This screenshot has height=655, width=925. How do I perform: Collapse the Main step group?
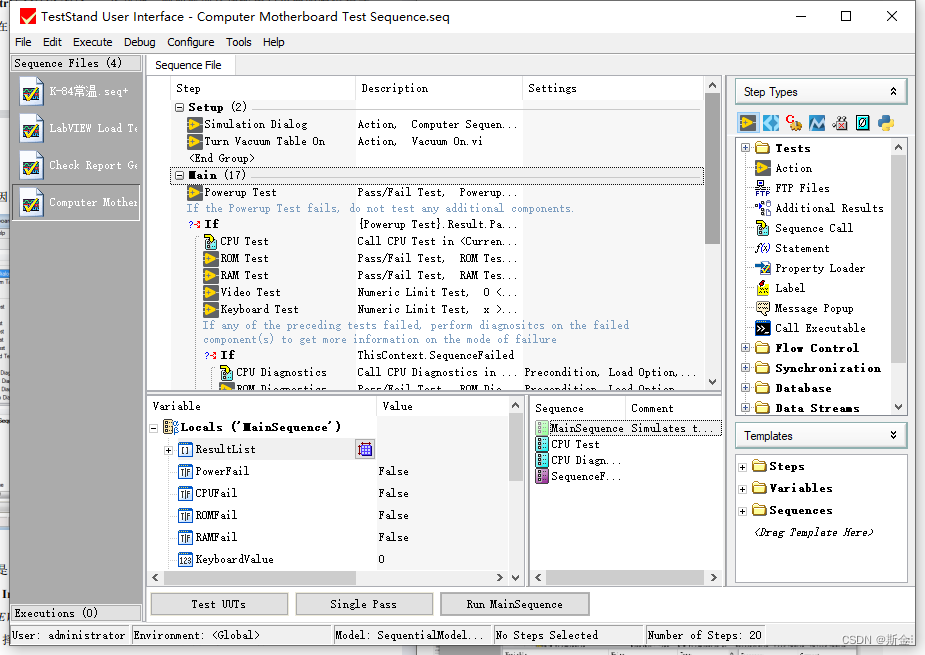tap(179, 175)
